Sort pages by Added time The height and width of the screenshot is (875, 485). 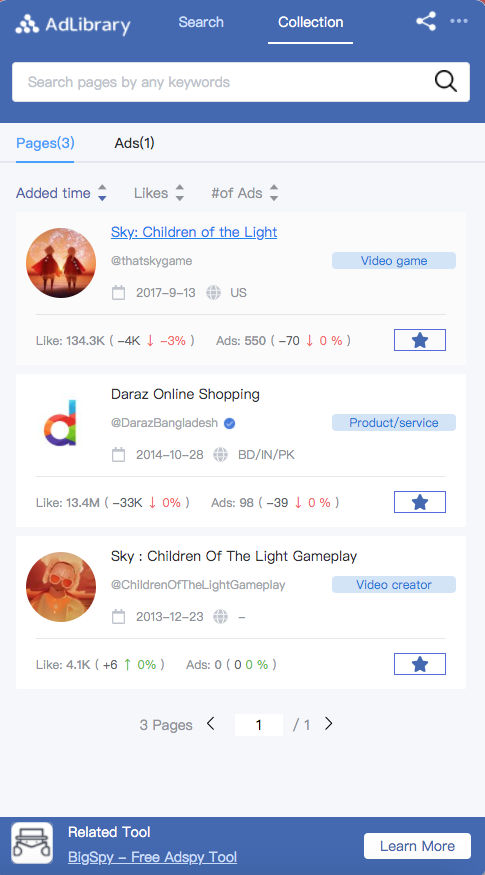pyautogui.click(x=61, y=193)
